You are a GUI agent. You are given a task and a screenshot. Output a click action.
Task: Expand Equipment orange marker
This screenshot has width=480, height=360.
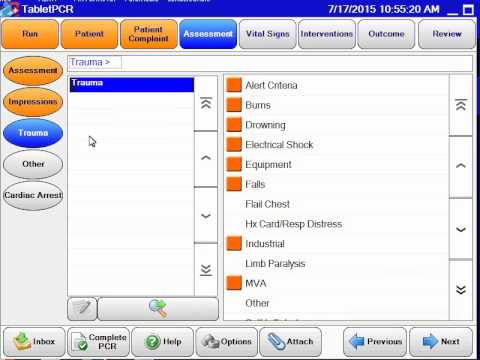coord(234,164)
